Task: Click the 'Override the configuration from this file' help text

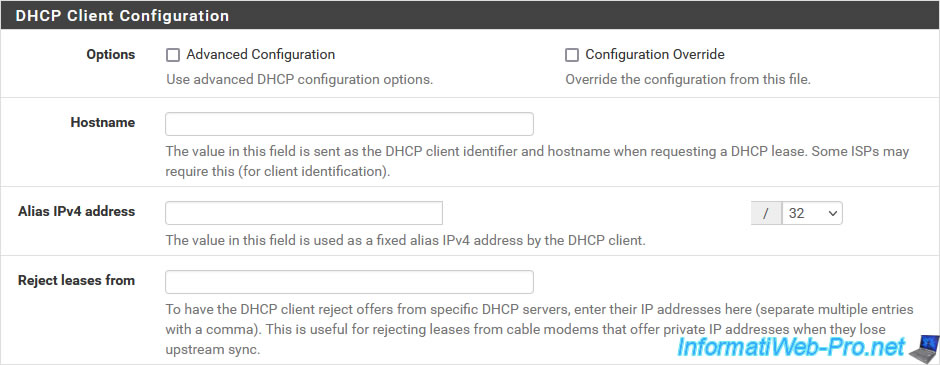Action: point(688,79)
